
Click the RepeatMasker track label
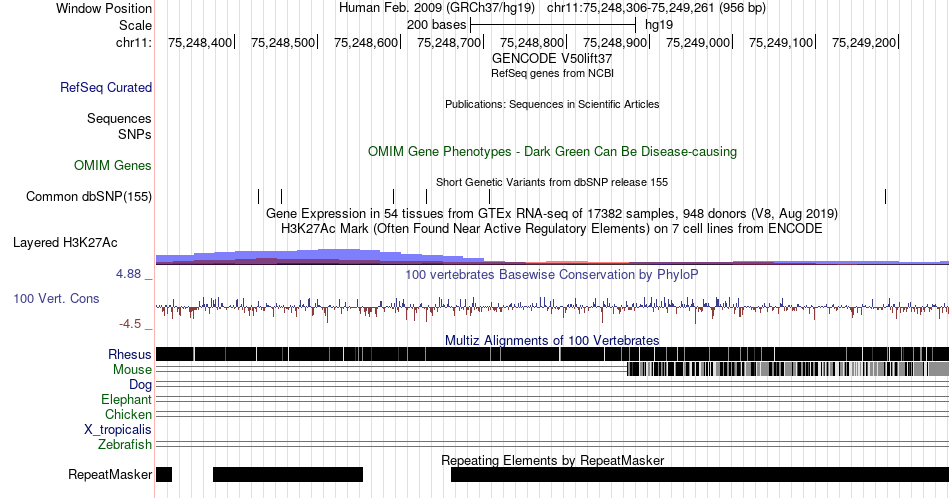click(x=110, y=474)
